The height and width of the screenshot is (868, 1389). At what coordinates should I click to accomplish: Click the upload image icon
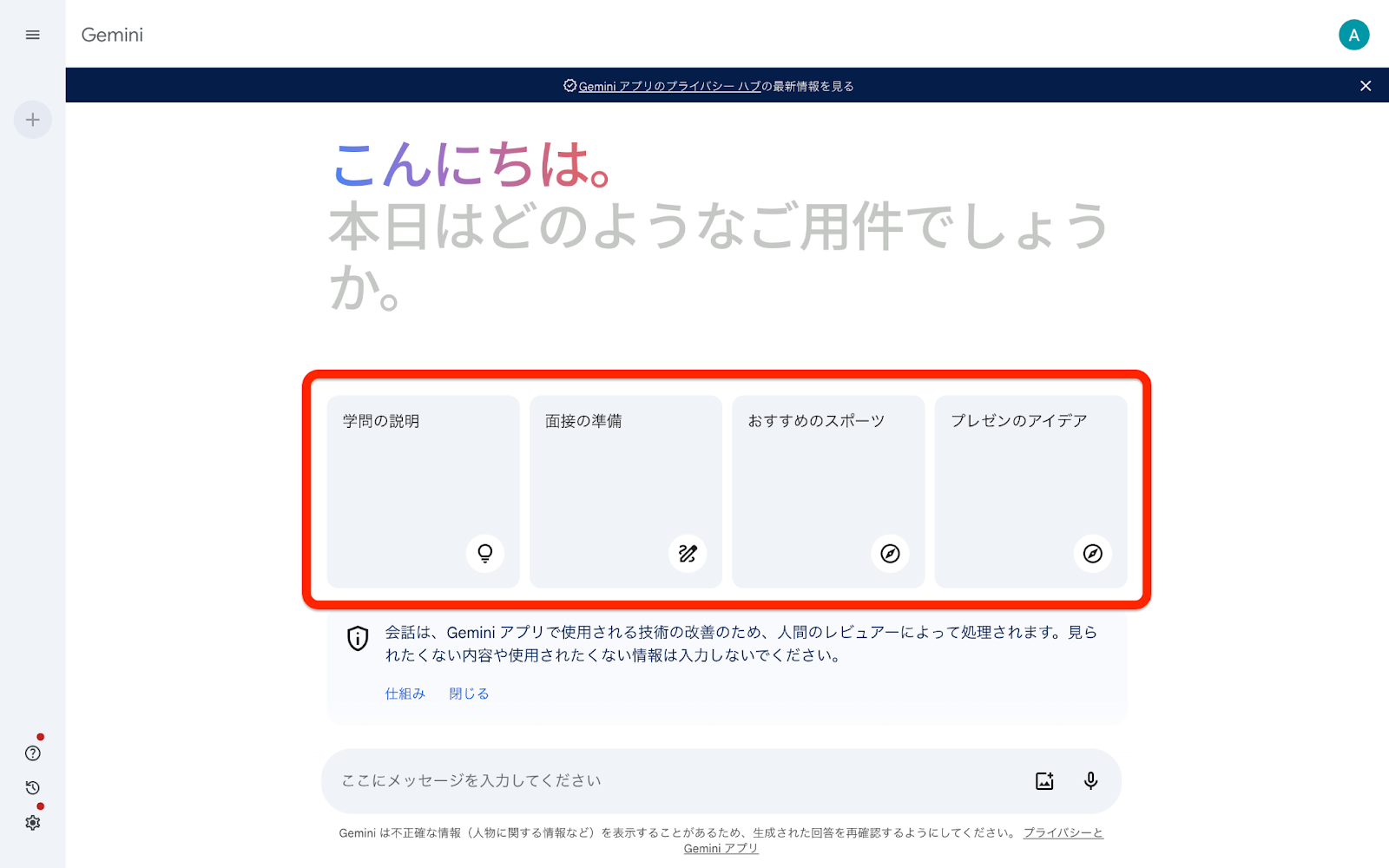point(1044,780)
